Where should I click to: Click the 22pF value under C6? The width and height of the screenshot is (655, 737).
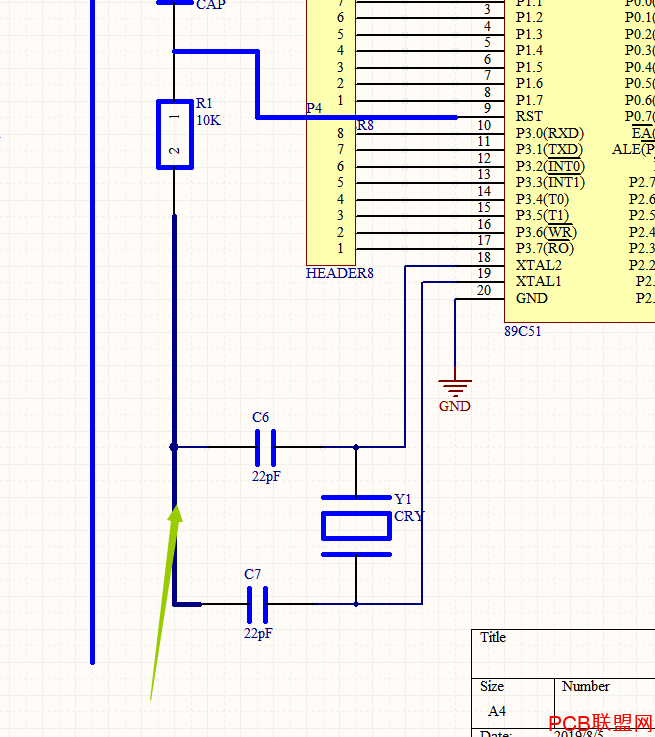266,477
